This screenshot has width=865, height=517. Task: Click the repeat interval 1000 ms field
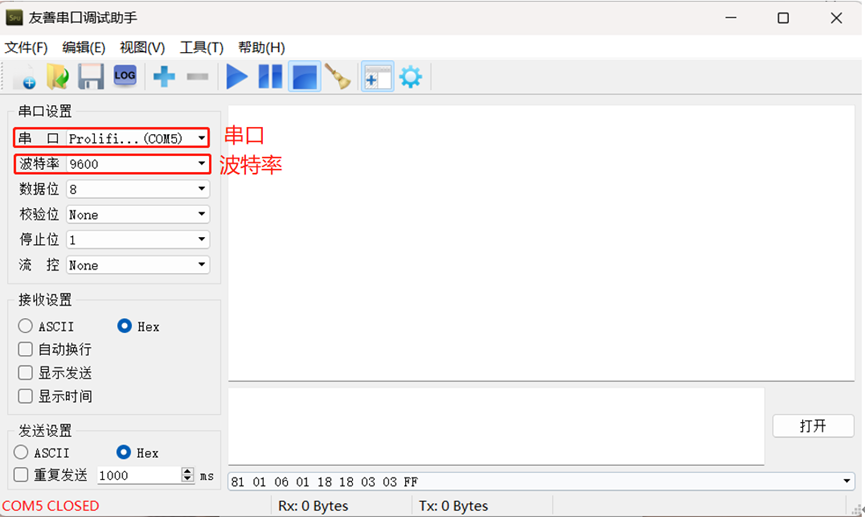[x=140, y=475]
